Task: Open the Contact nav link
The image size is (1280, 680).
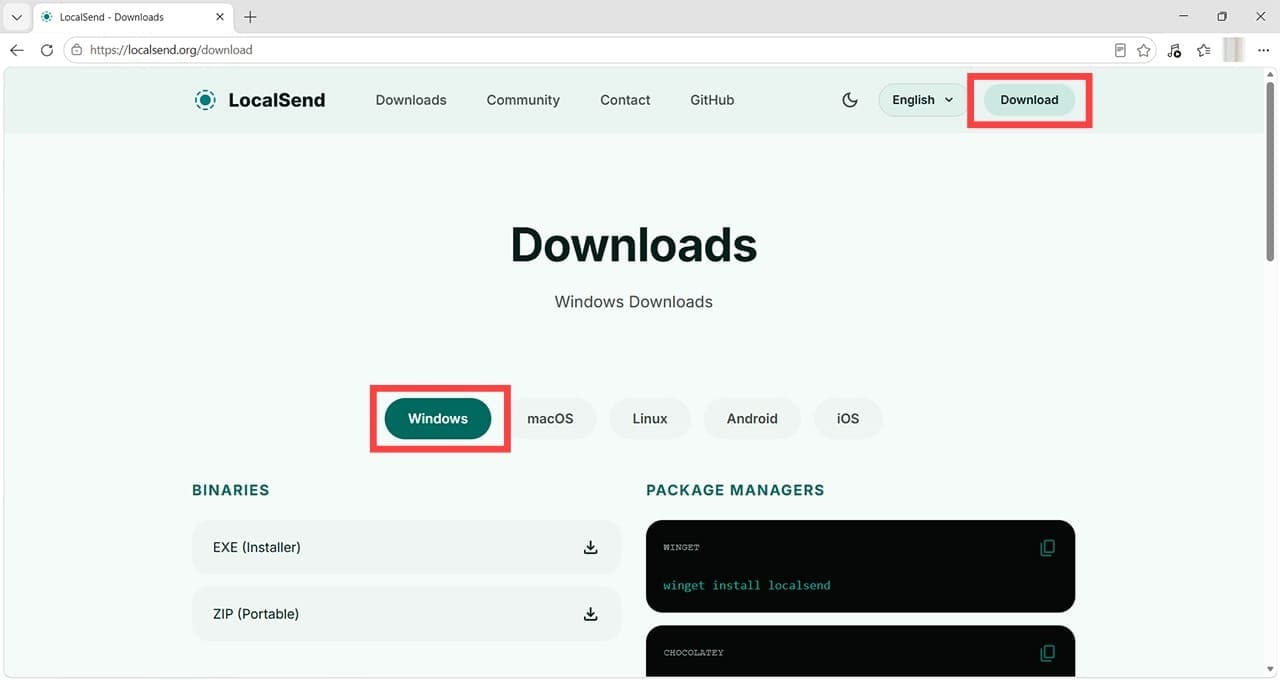Action: coord(625,100)
